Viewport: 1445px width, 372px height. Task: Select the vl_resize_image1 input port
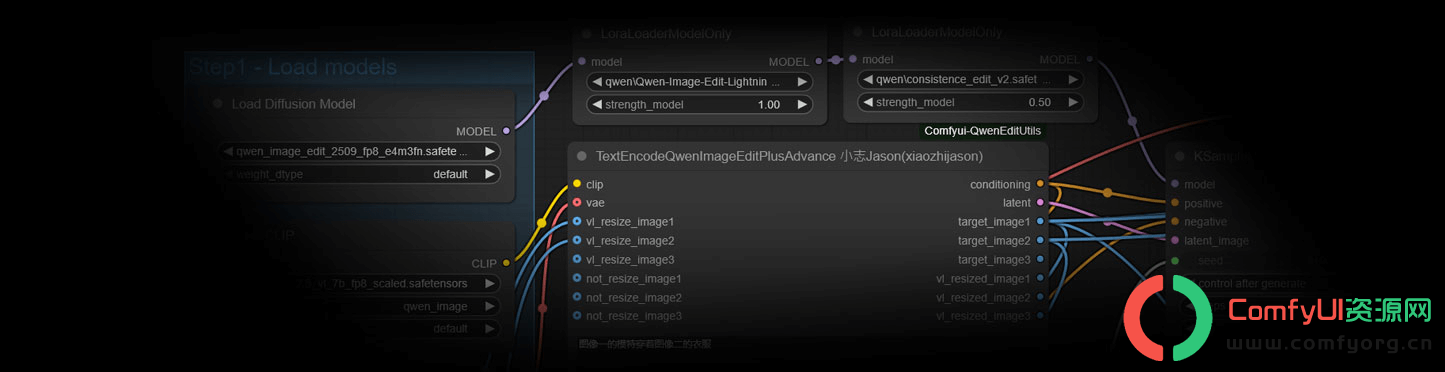click(577, 221)
